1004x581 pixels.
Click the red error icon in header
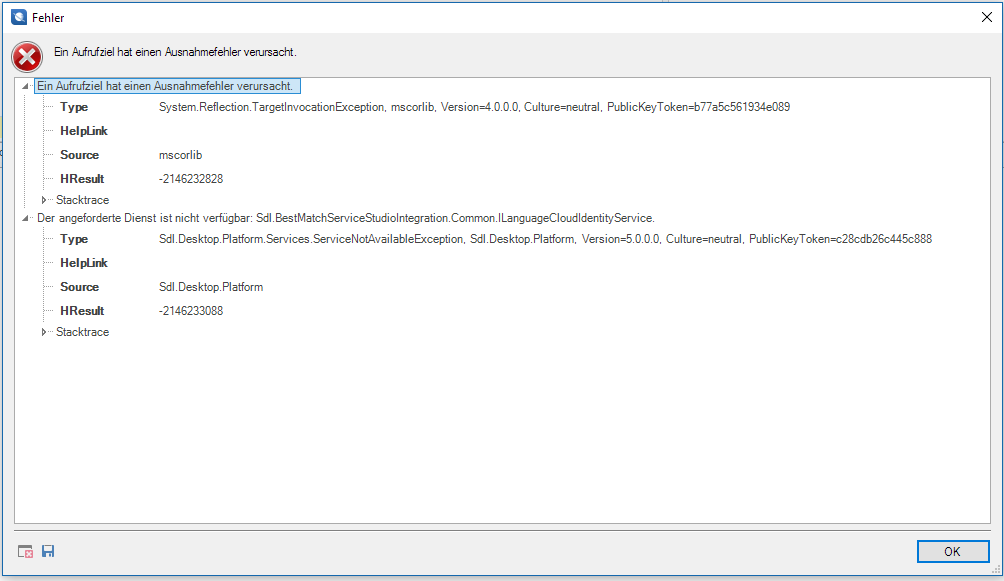27,58
